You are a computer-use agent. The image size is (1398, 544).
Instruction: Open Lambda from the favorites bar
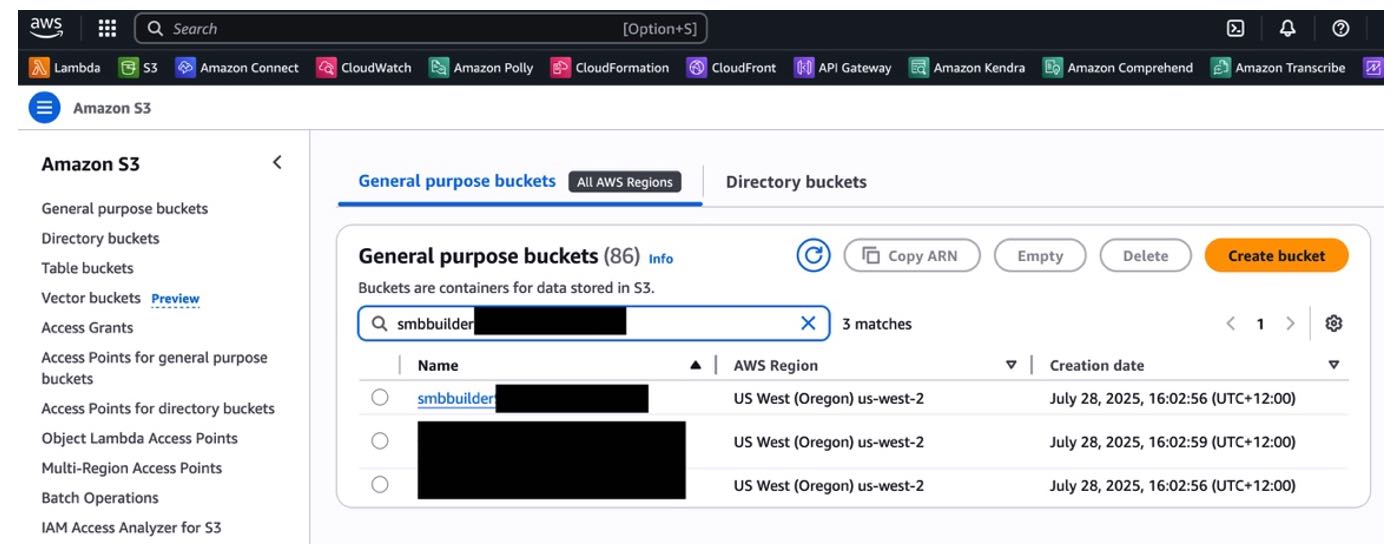coord(67,68)
